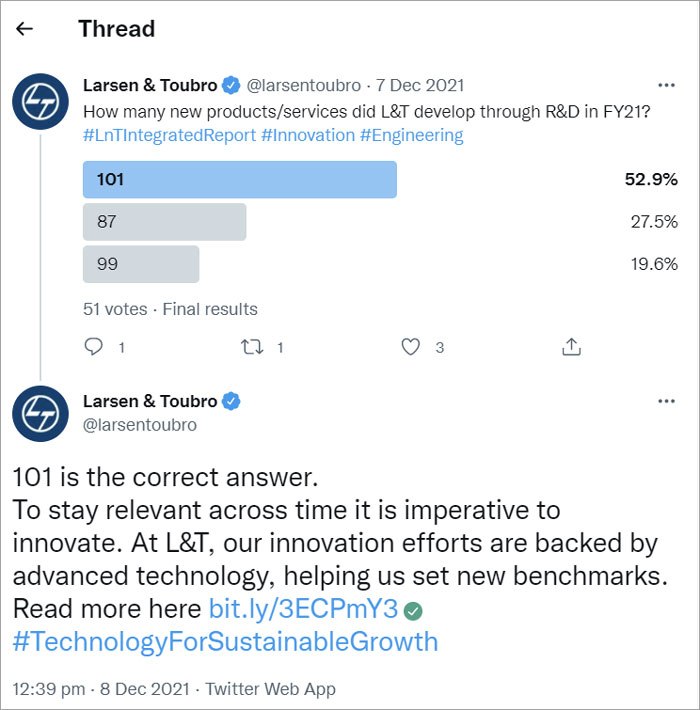The image size is (700, 710).
Task: Click the @larsentoubro handle in reply tweet
Action: pyautogui.click(x=140, y=425)
